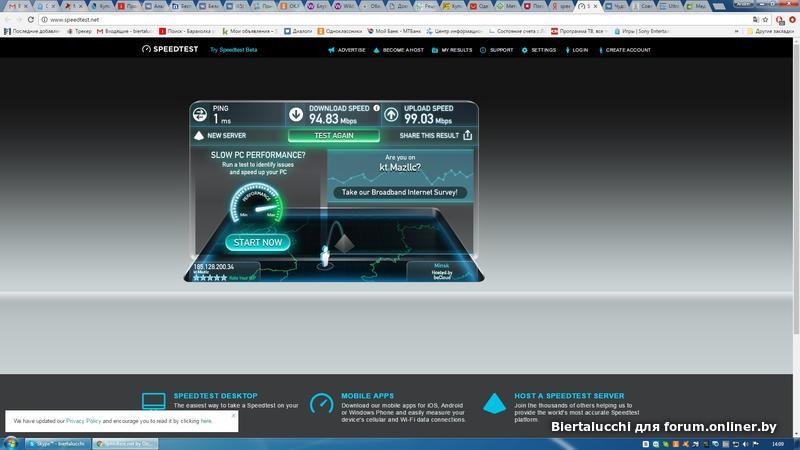Close the privacy policy notice

tap(234, 415)
